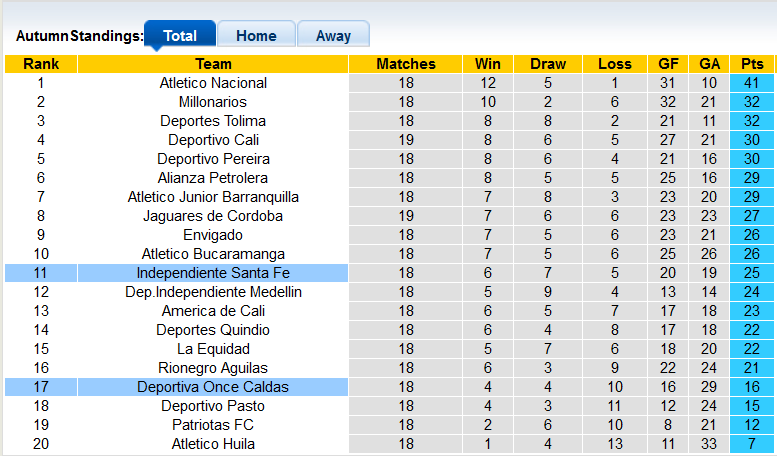Open America de Cali team link
777x456 pixels.
click(213, 311)
